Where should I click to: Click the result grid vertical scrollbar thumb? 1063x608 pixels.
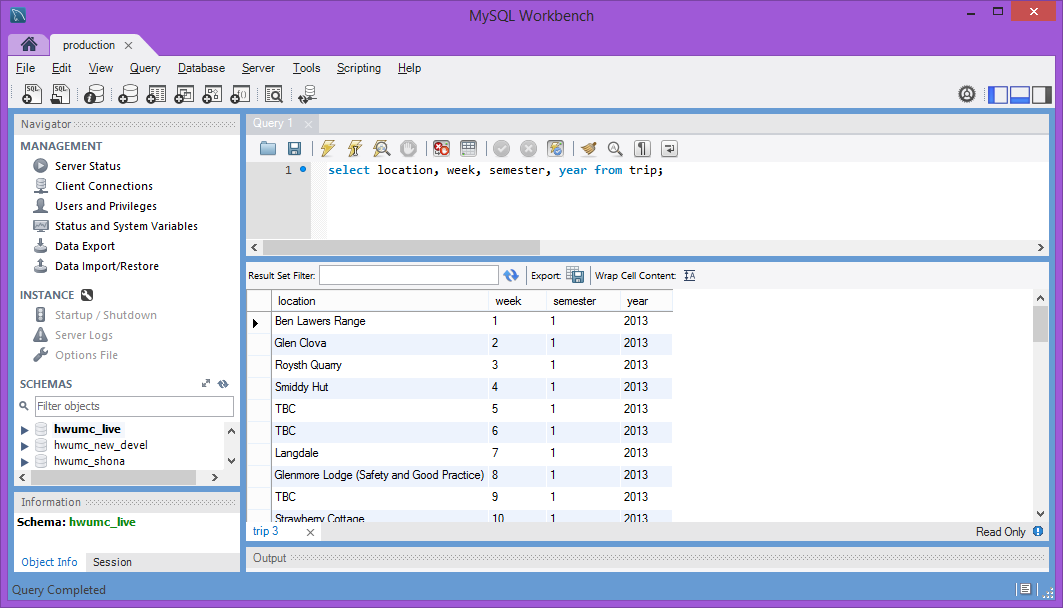click(x=1041, y=324)
